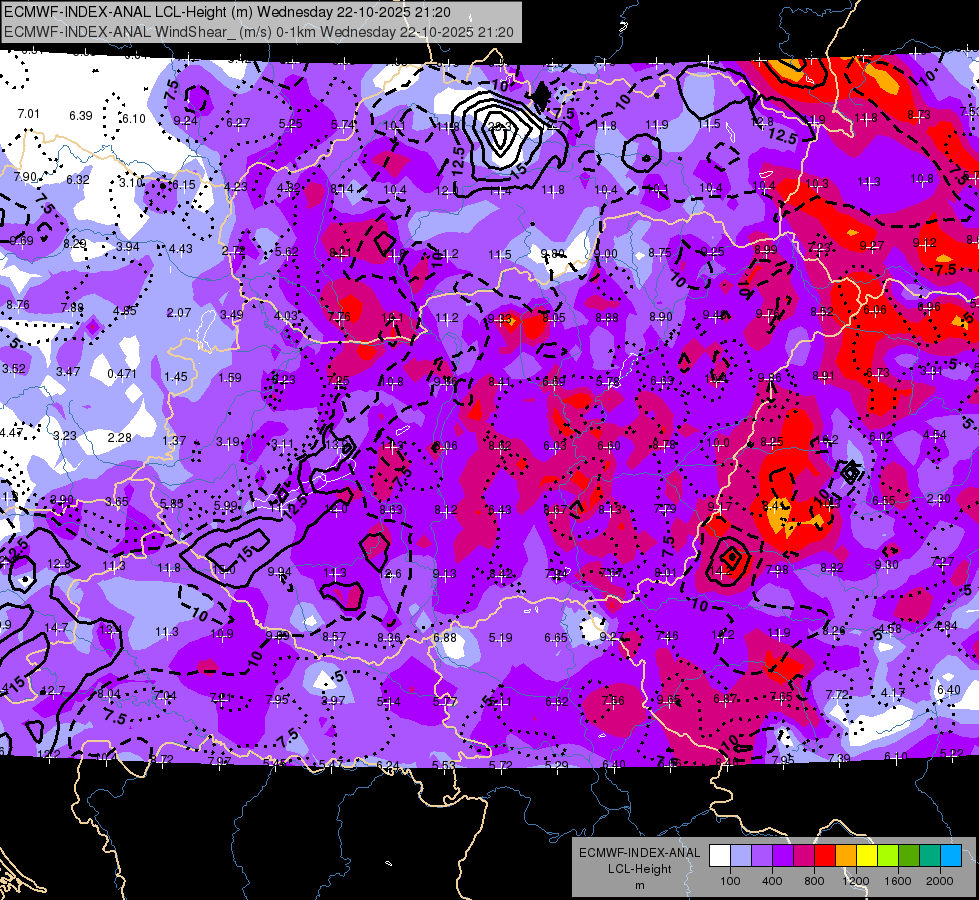Click the teal legend swatch
This screenshot has width=979, height=900.
pyautogui.click(x=930, y=855)
